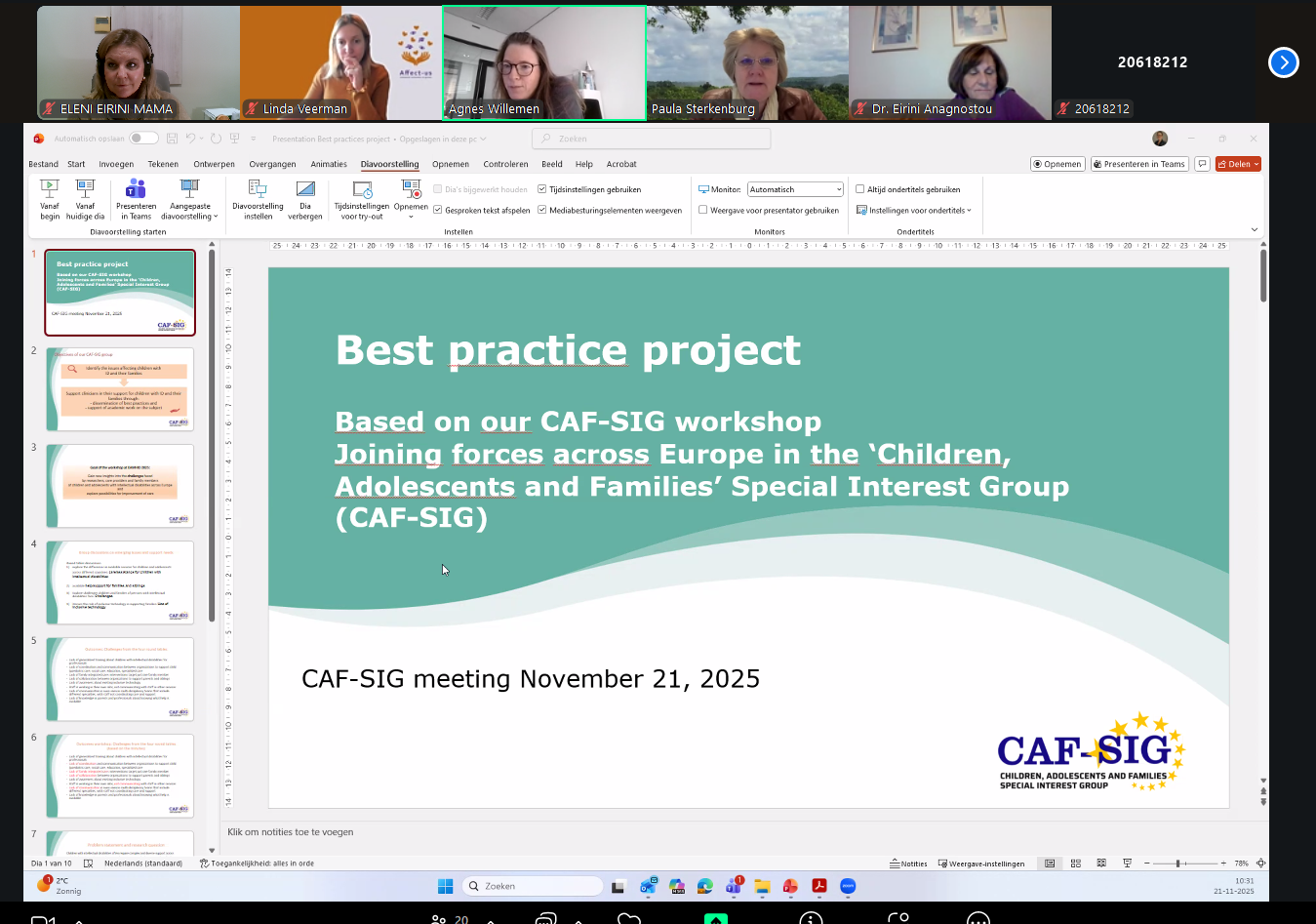Switch to the Animaties tab

click(328, 164)
